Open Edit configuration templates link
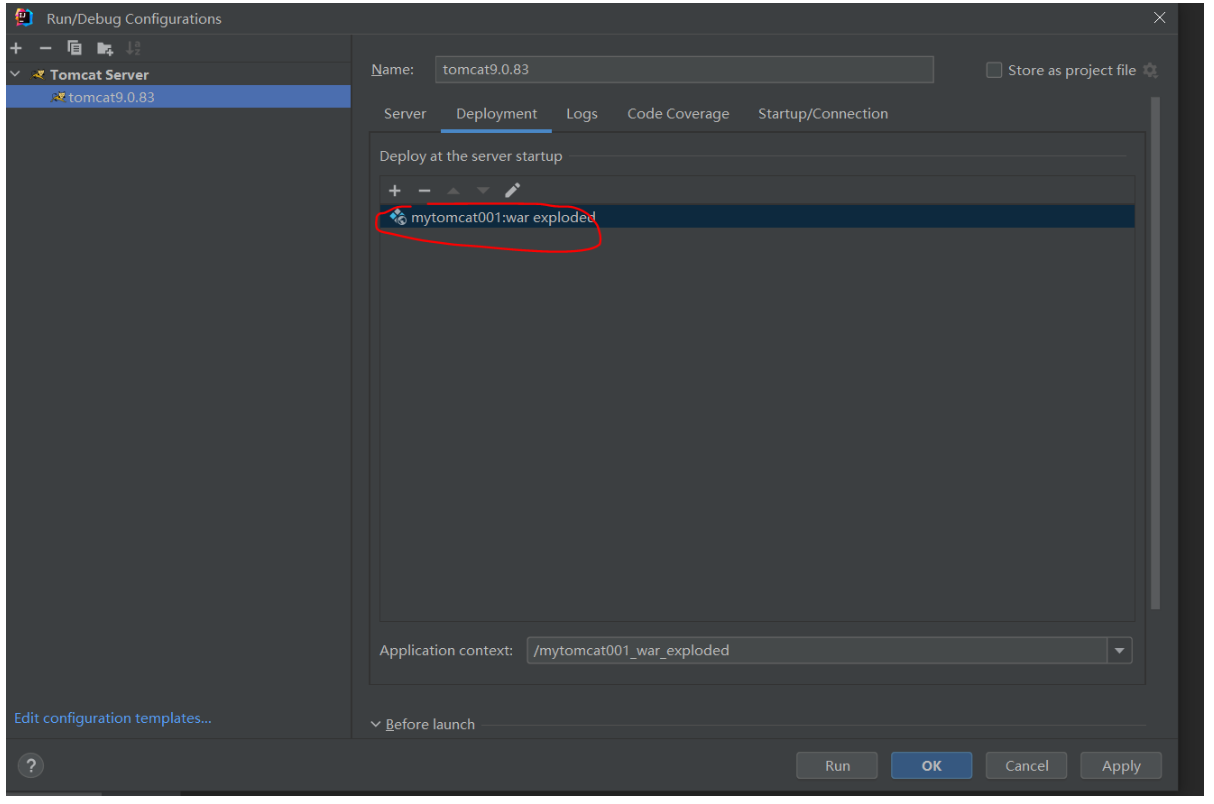This screenshot has height=804, width=1214. tap(113, 718)
